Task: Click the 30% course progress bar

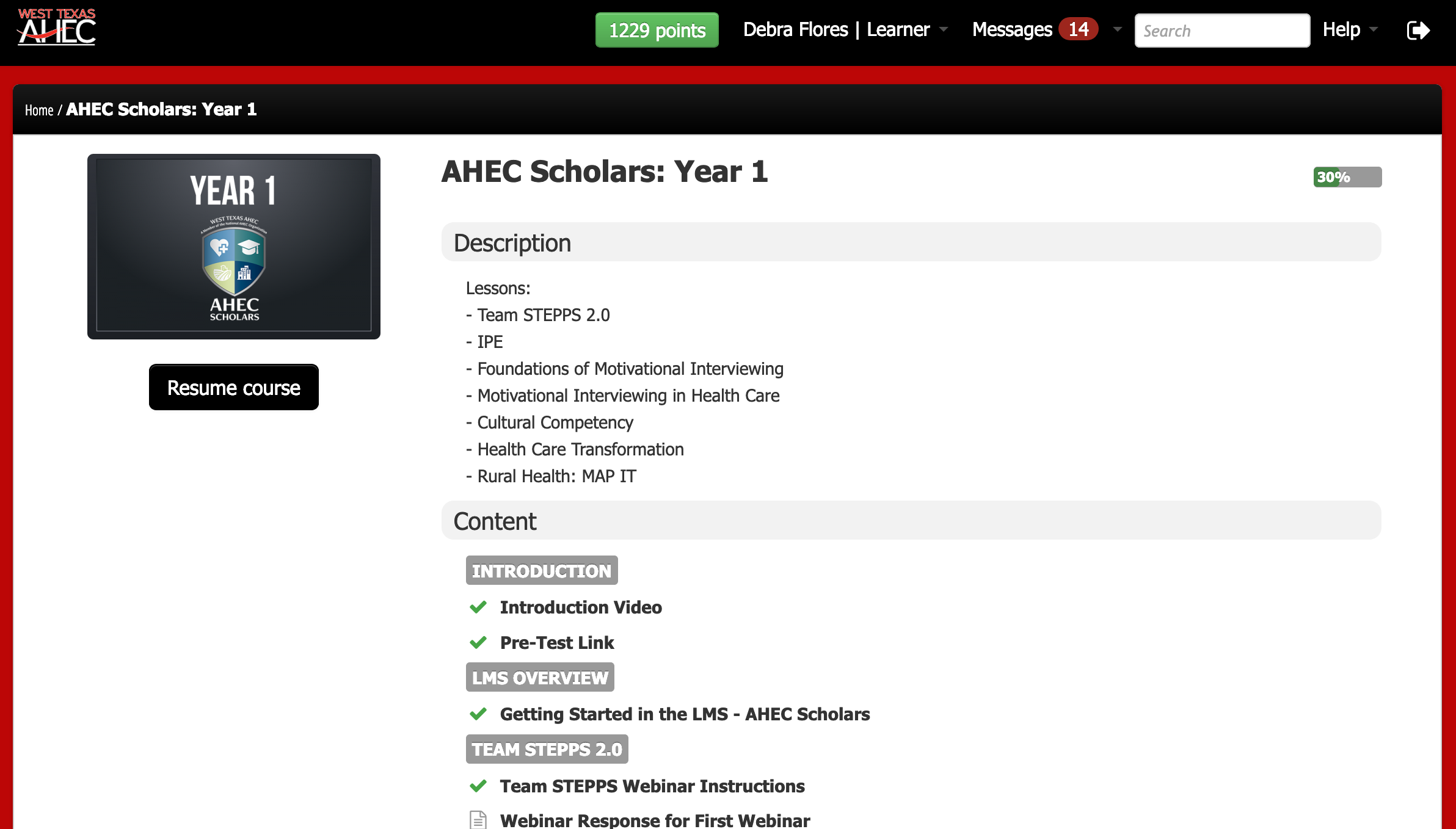Action: (1347, 177)
